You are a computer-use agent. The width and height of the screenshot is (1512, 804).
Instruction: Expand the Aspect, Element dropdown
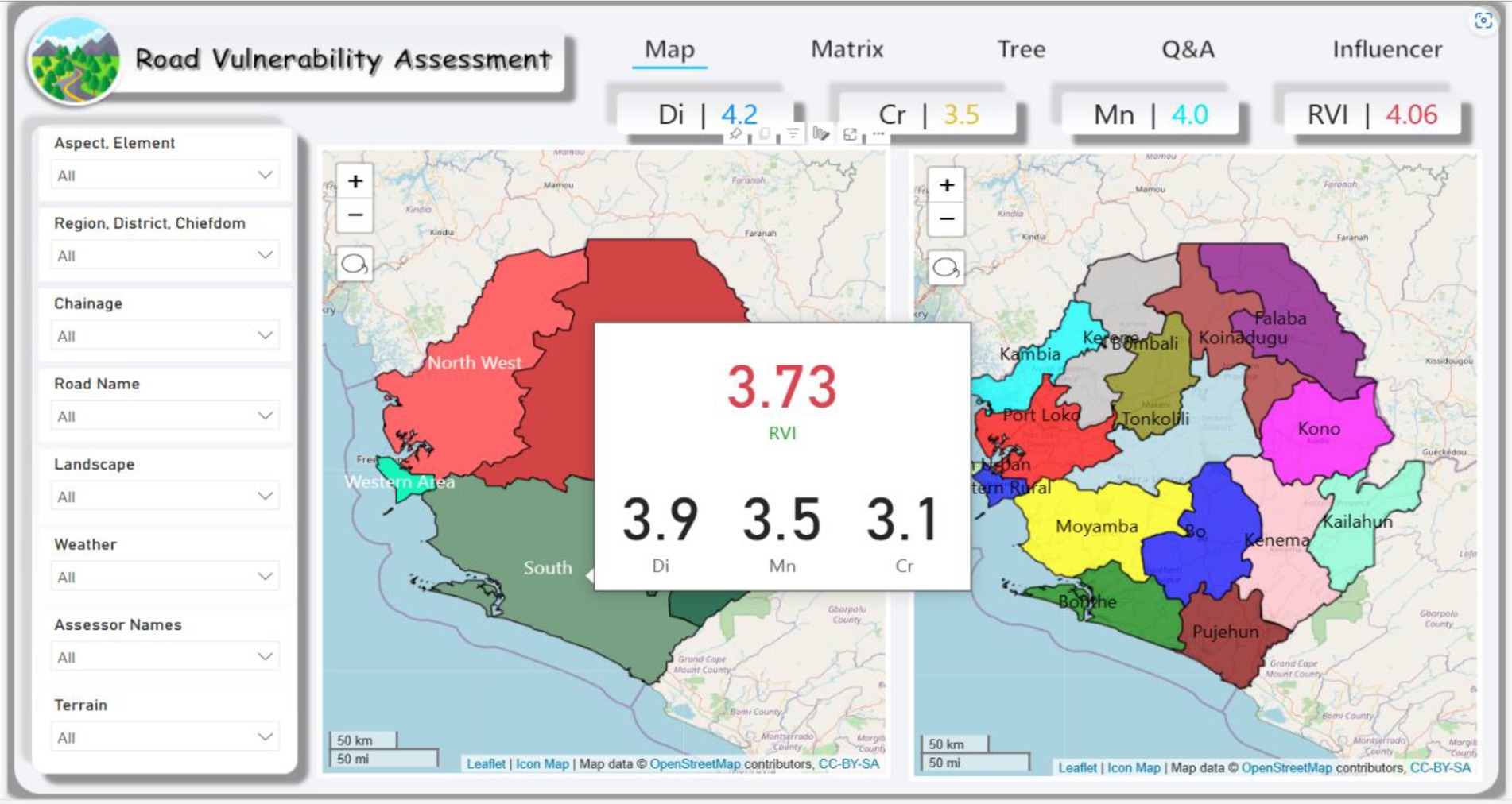click(x=165, y=176)
